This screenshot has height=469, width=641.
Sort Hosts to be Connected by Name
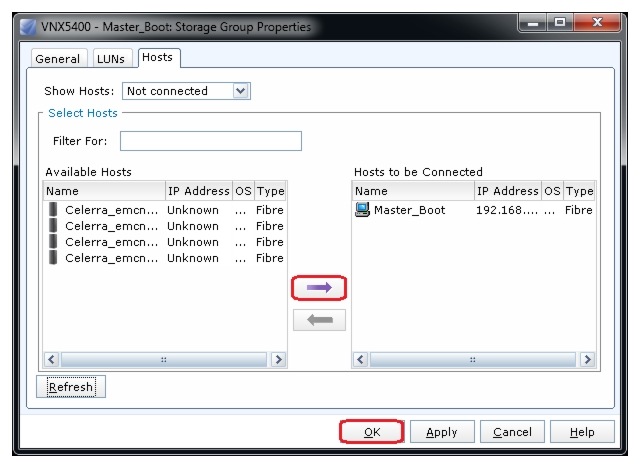point(413,191)
